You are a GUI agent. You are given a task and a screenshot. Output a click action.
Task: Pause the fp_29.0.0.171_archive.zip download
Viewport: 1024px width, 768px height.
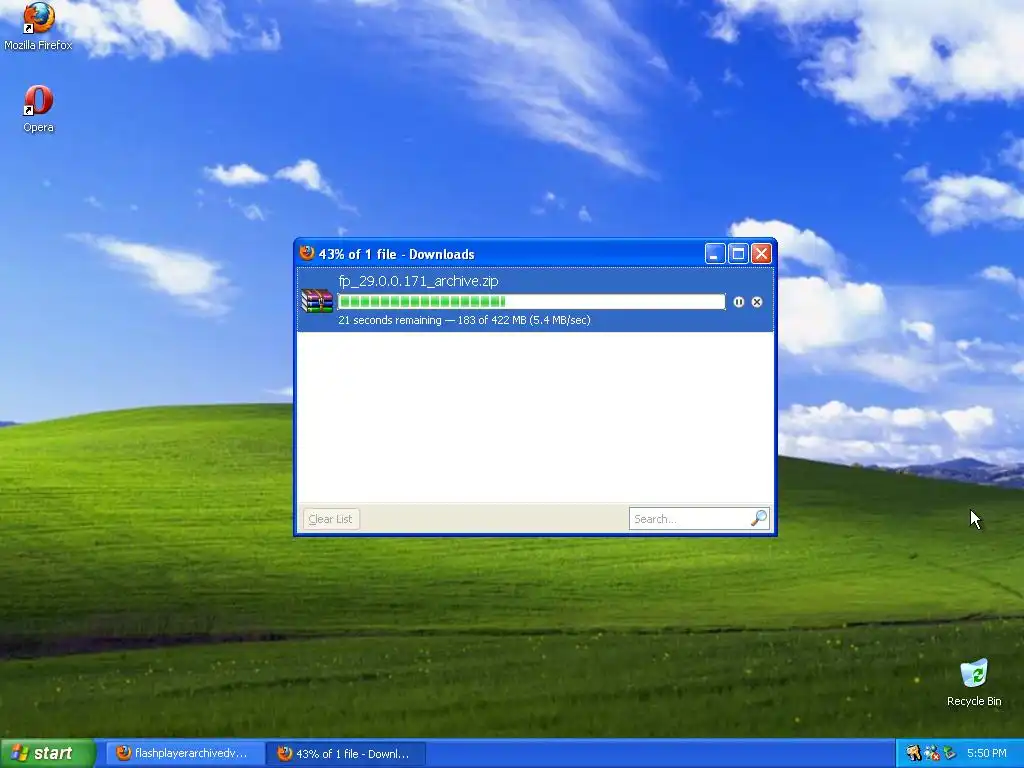click(739, 302)
